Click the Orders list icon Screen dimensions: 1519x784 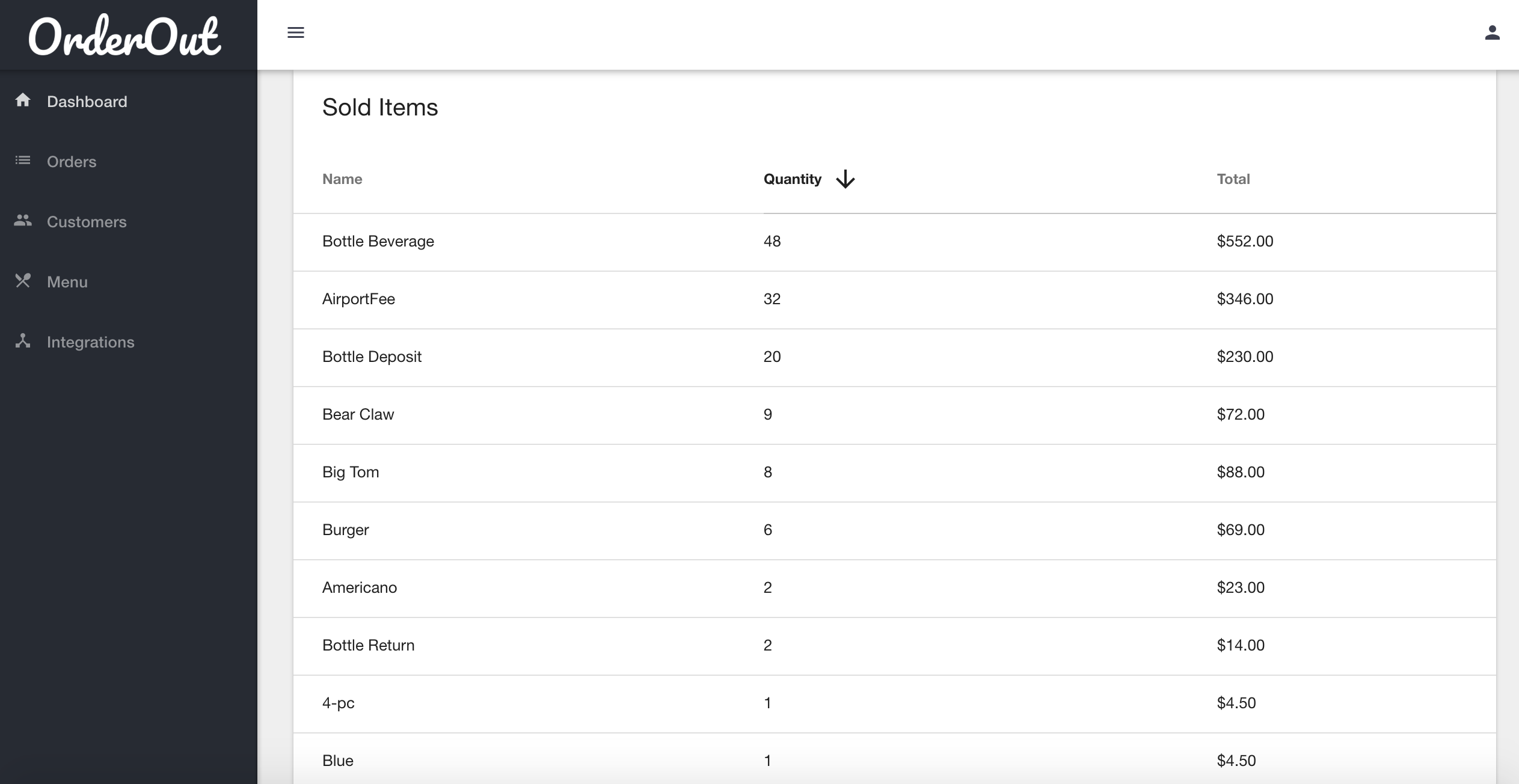pyautogui.click(x=23, y=161)
